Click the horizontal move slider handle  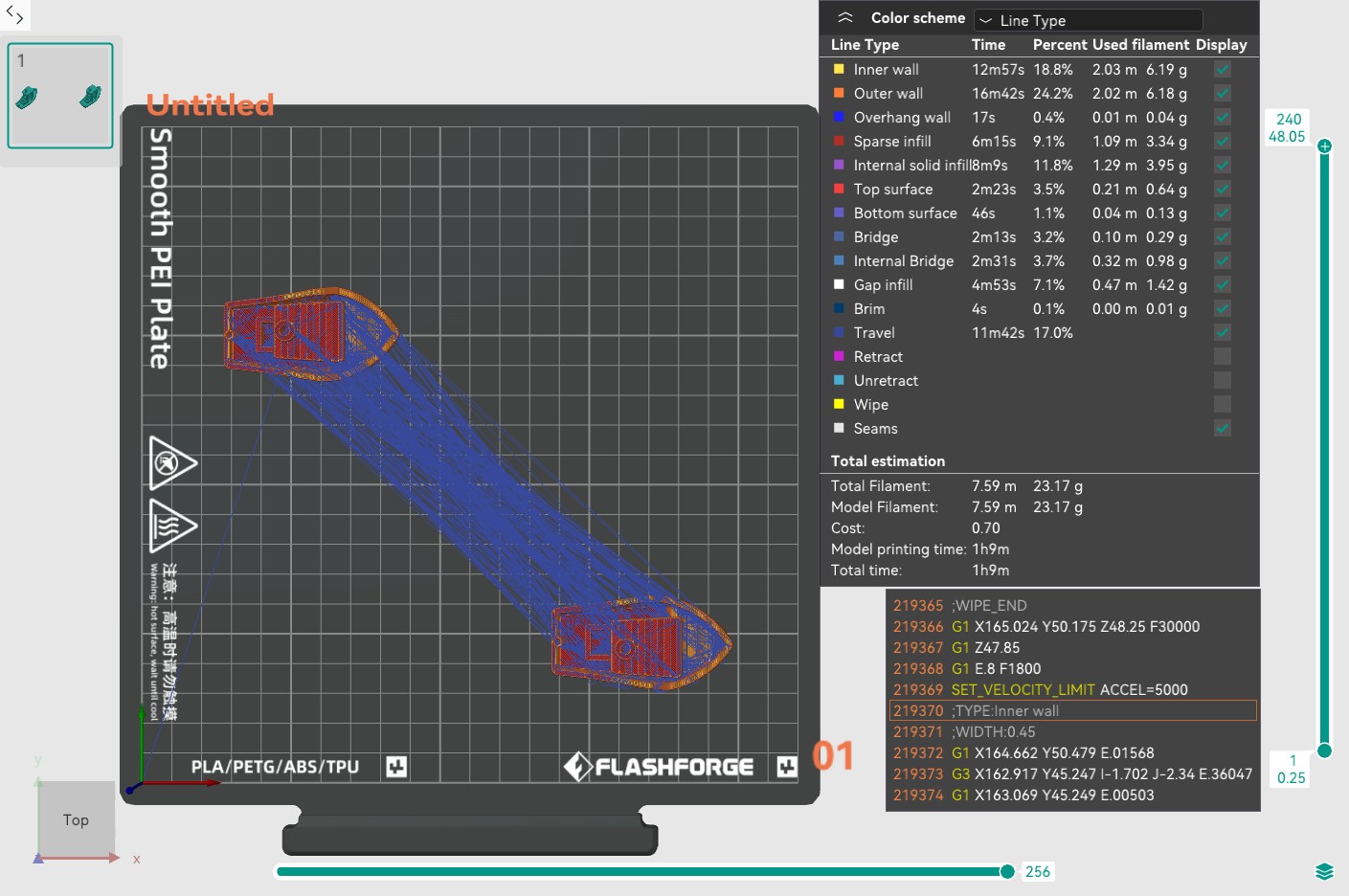click(1007, 871)
